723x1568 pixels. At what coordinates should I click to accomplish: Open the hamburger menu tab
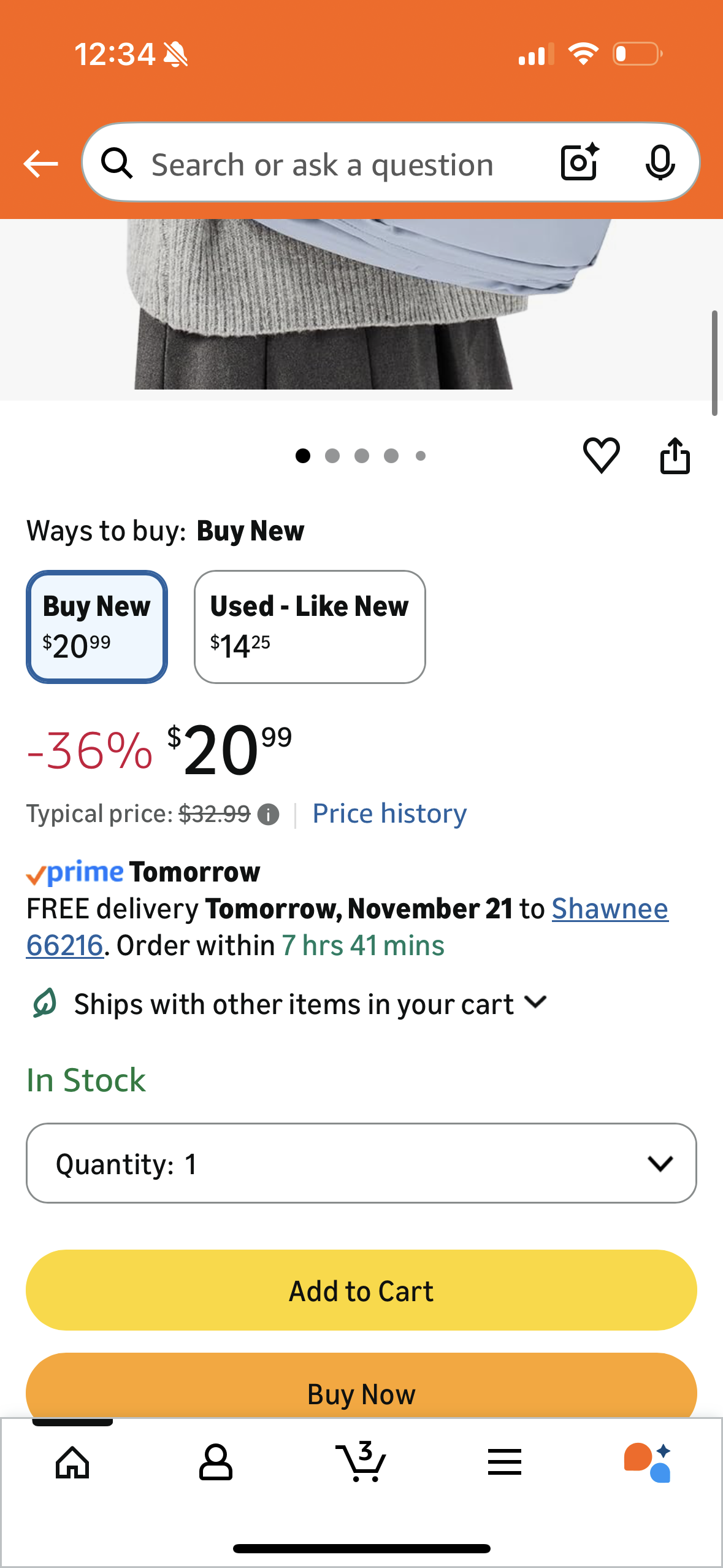tap(505, 1462)
